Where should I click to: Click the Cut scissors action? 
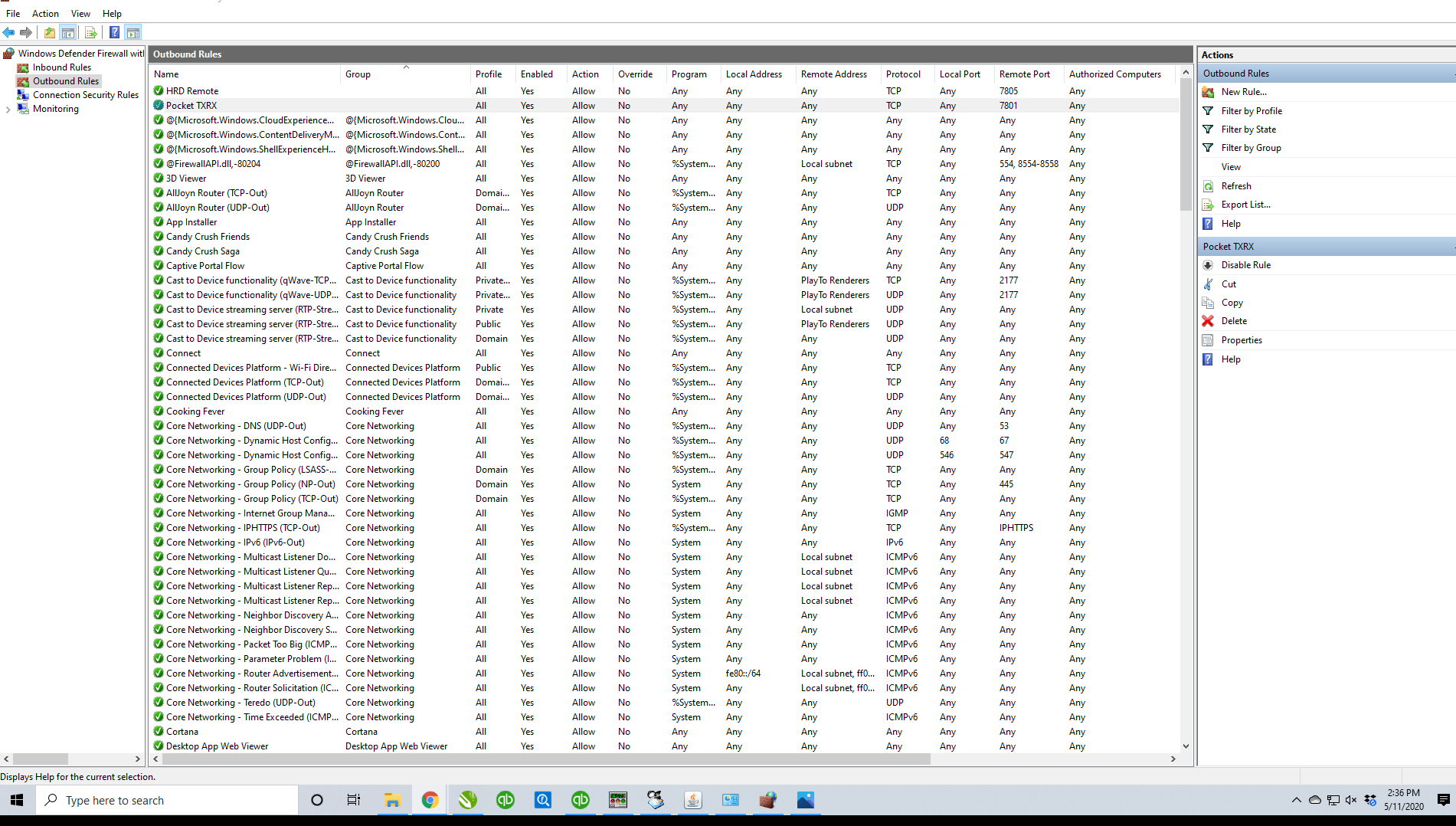[1229, 284]
